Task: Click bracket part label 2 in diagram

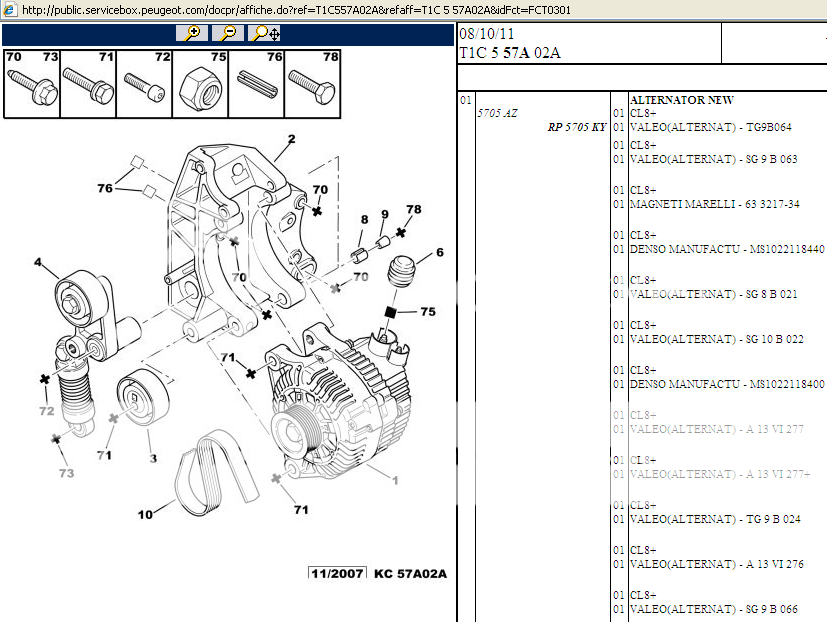Action: pos(291,139)
